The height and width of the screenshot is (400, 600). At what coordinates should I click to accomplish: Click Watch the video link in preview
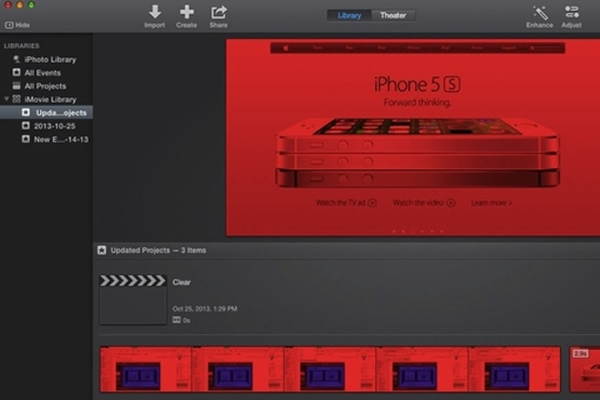[424, 203]
